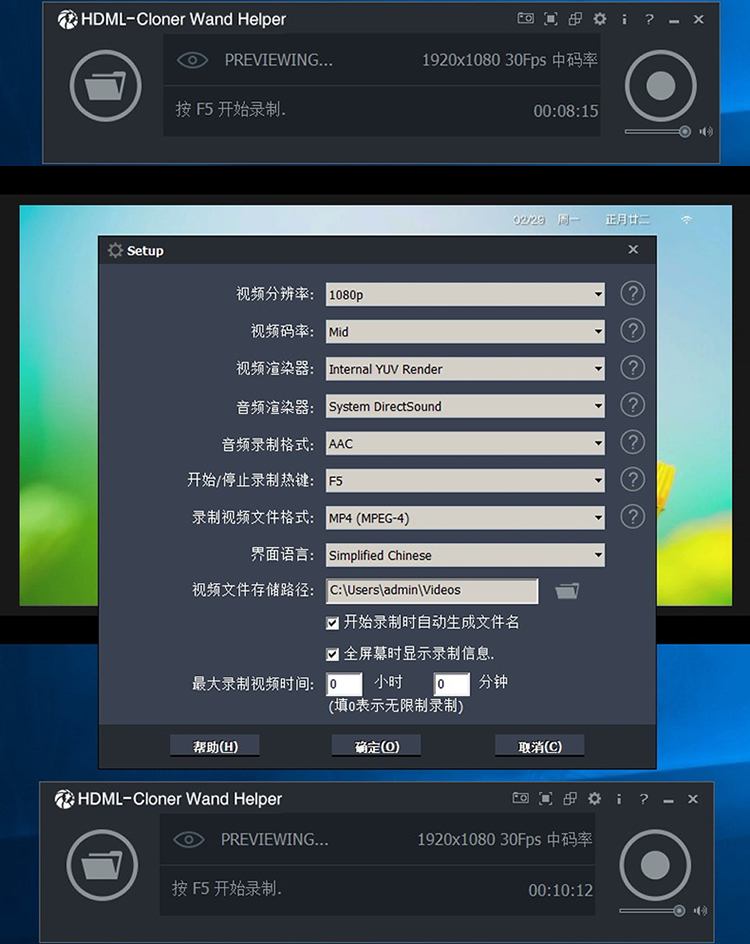Click help icon beside 开始/停止录制热键
This screenshot has width=750, height=944.
click(x=633, y=480)
